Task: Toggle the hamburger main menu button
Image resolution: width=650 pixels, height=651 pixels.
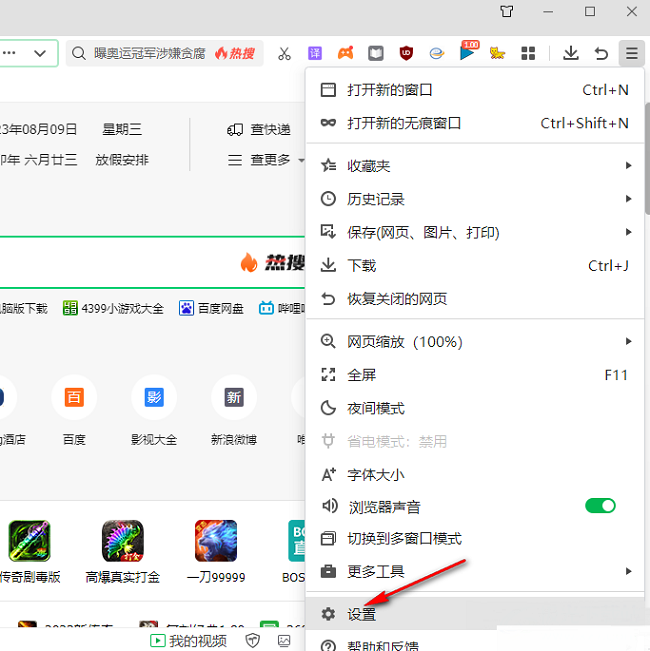Action: [631, 53]
